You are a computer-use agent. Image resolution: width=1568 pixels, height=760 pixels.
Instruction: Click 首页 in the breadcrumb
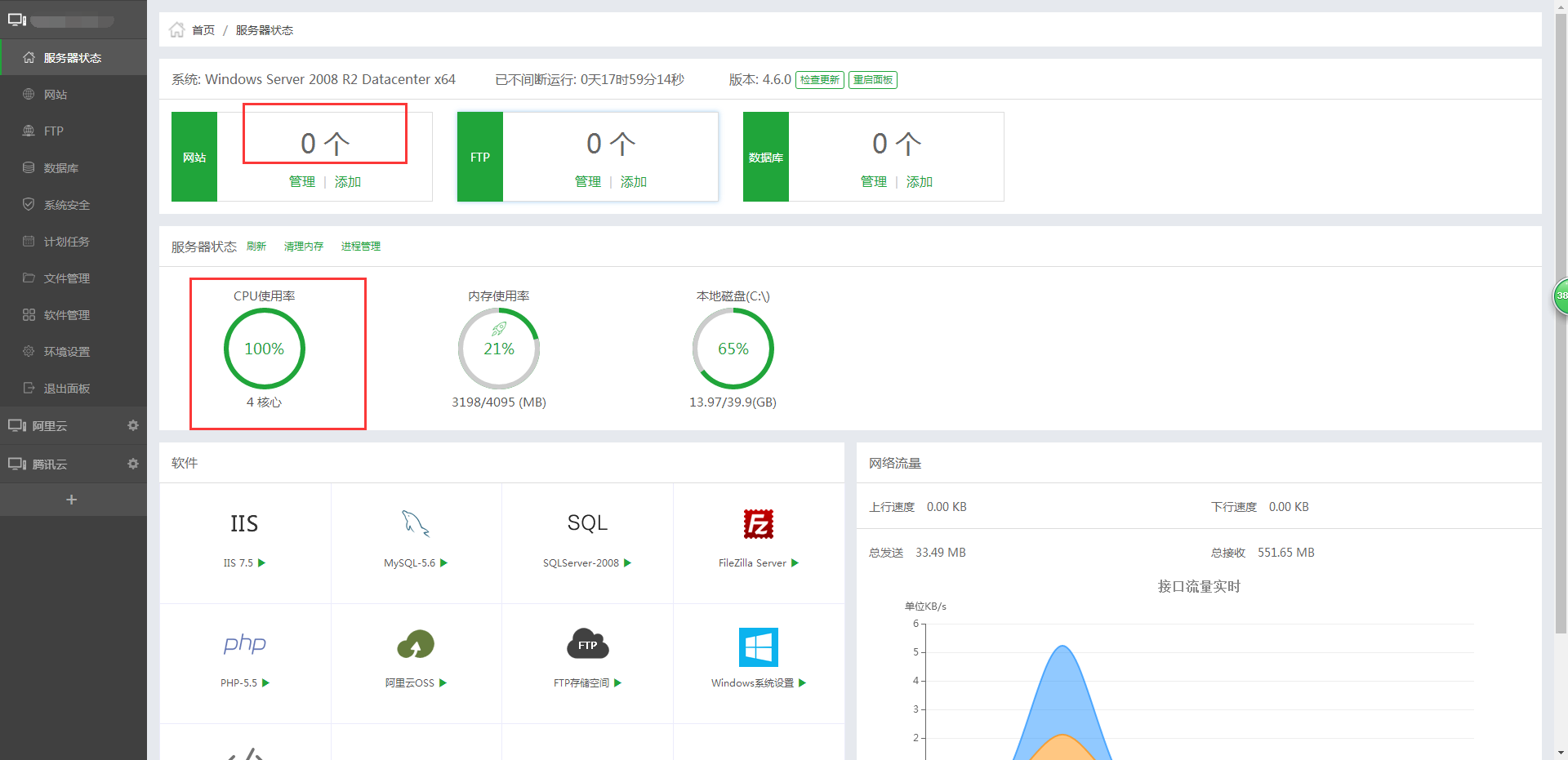[203, 30]
